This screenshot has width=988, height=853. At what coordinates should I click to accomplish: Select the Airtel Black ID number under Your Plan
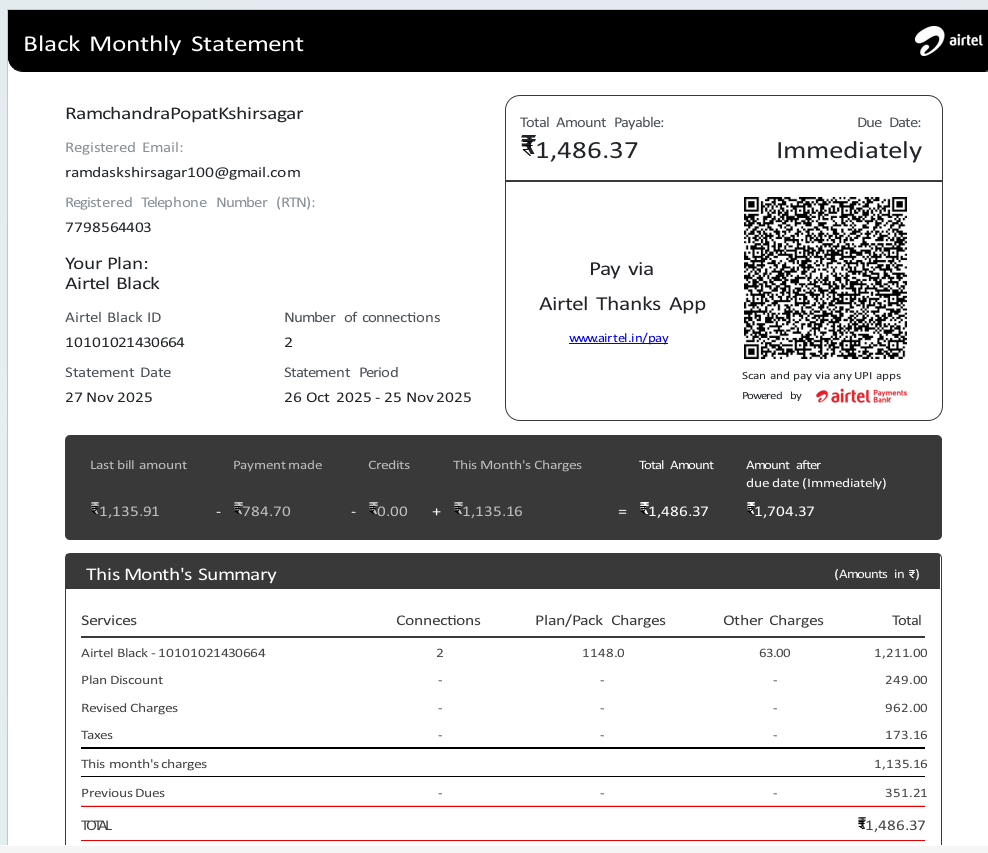coord(125,342)
